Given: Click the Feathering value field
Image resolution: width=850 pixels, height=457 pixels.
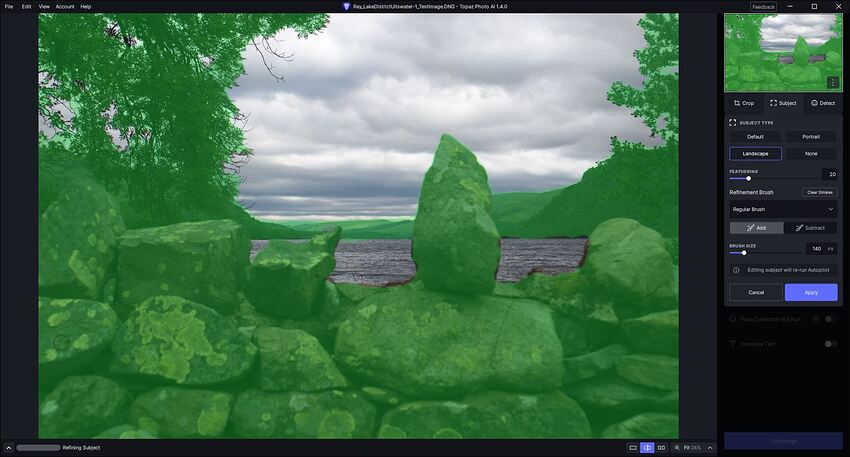Looking at the screenshot, I should point(829,174).
